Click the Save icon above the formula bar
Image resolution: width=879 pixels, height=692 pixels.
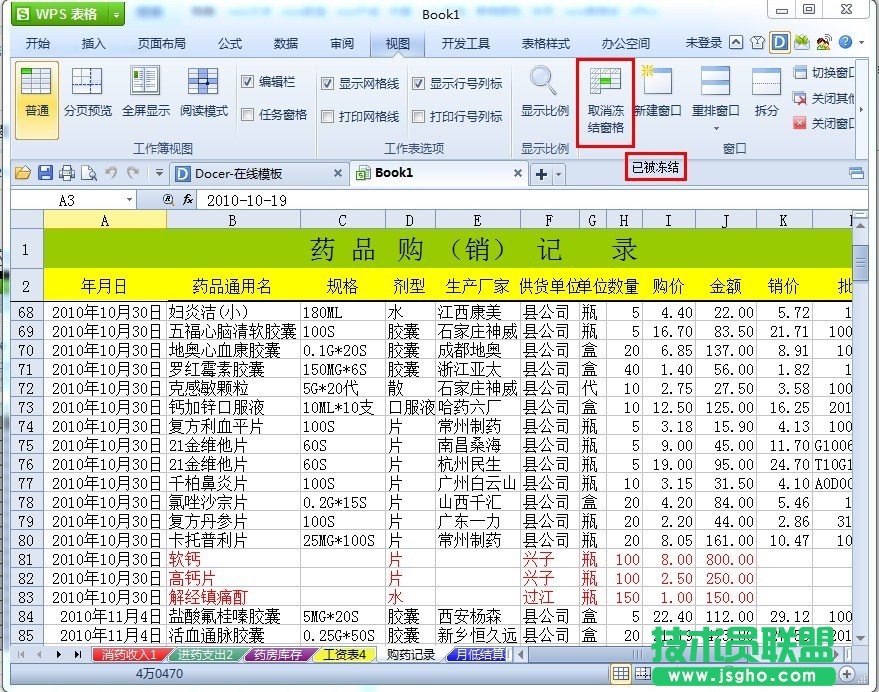pos(44,172)
